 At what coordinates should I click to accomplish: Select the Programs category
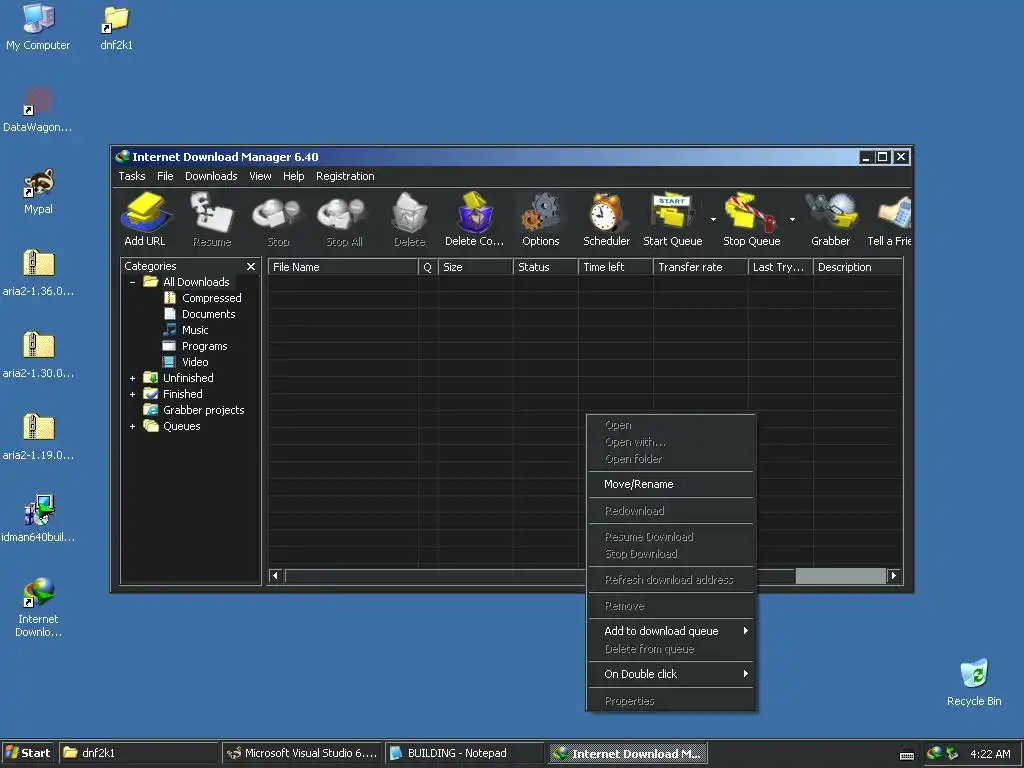(204, 346)
